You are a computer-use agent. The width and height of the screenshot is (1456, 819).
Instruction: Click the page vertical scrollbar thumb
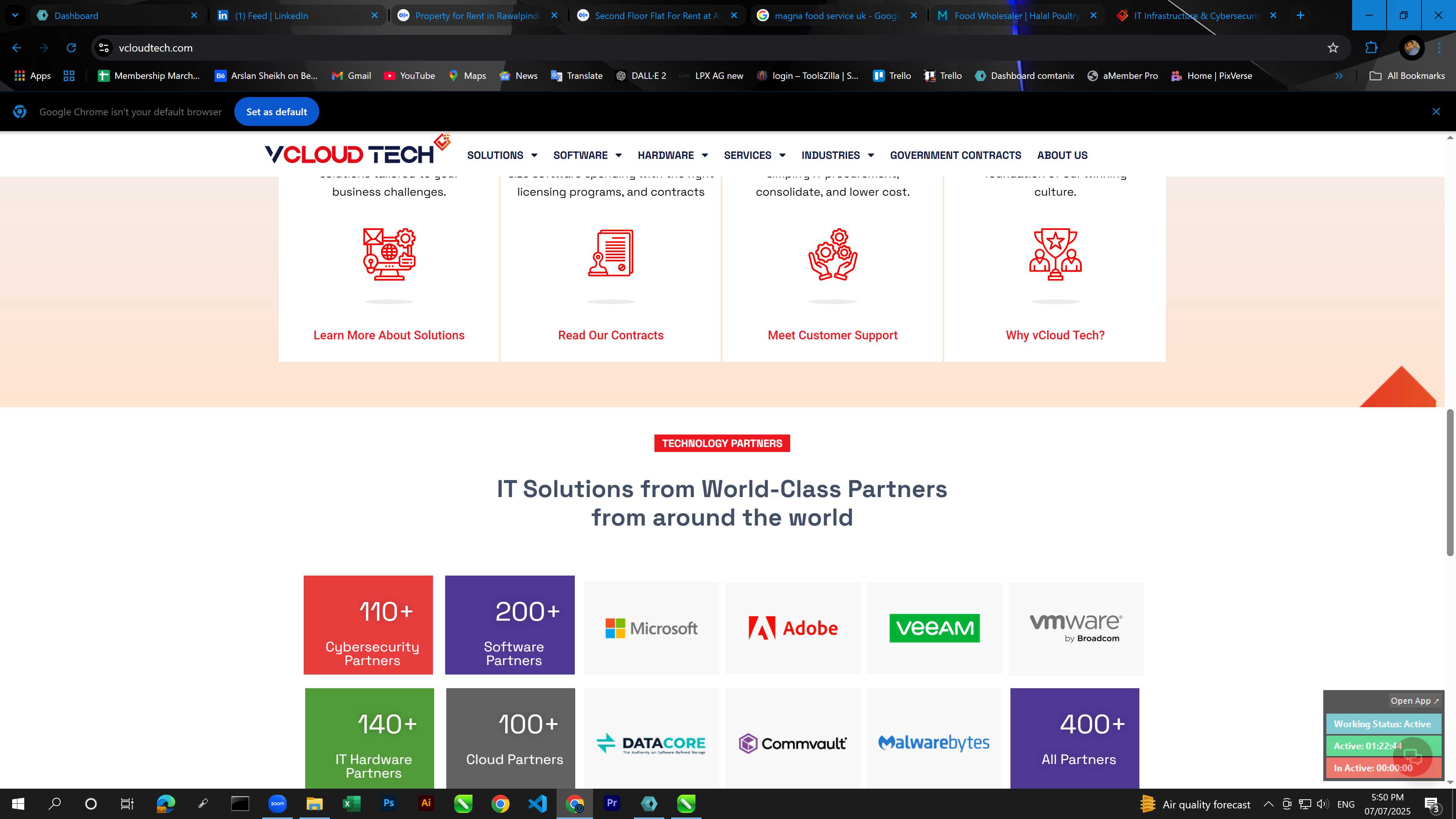1450,483
